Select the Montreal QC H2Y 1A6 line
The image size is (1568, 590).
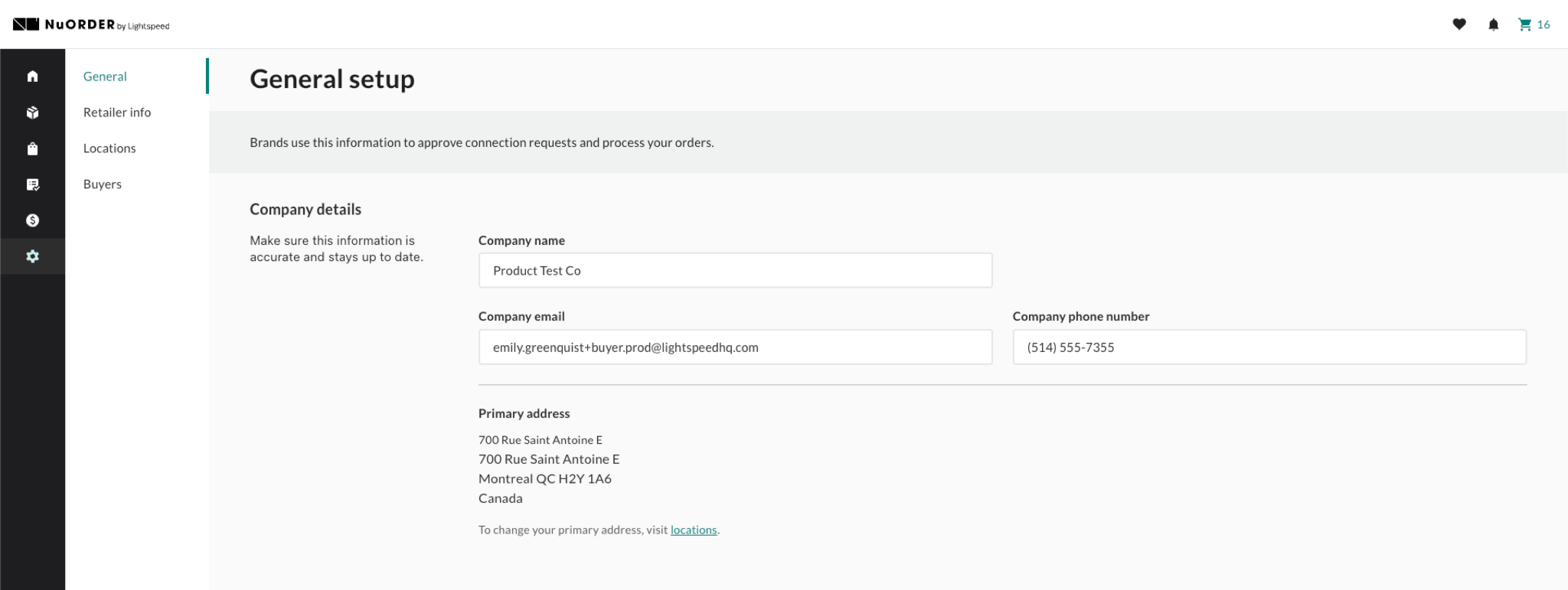pyautogui.click(x=545, y=479)
